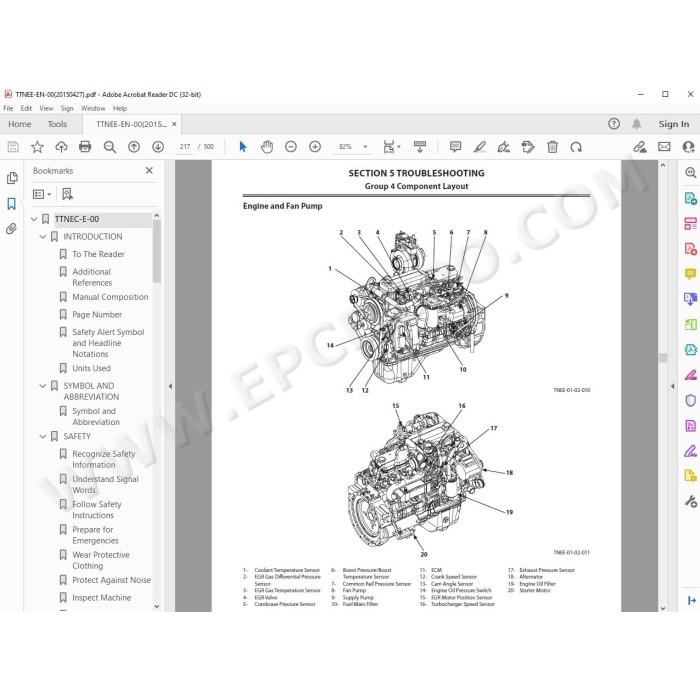Delete page with trash icon
The height and width of the screenshot is (700, 700).
click(552, 146)
